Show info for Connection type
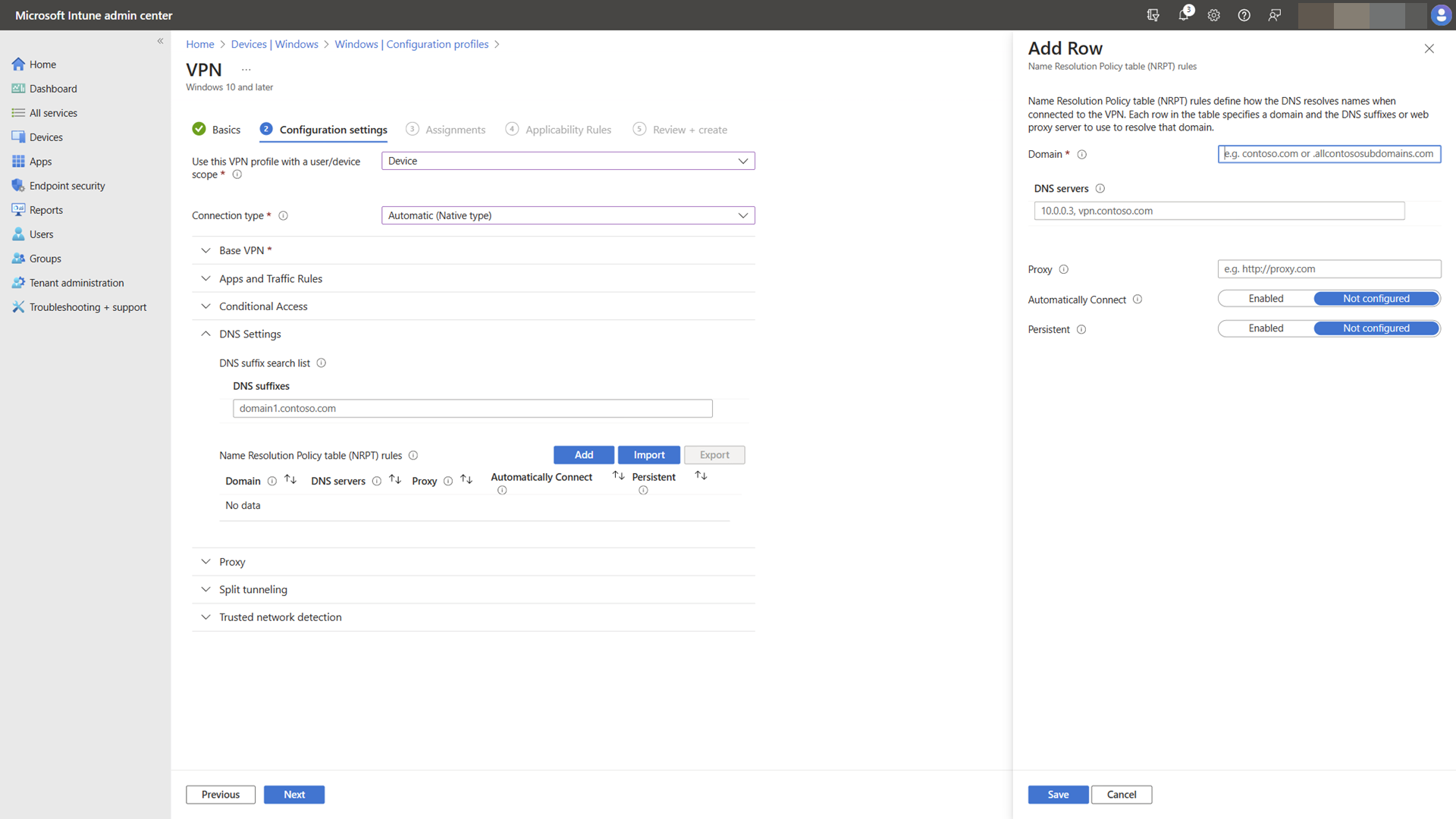Viewport: 1456px width, 819px height. (x=283, y=216)
